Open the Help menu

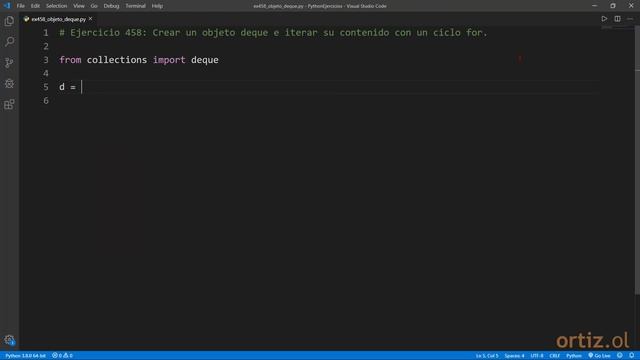[x=157, y=6]
